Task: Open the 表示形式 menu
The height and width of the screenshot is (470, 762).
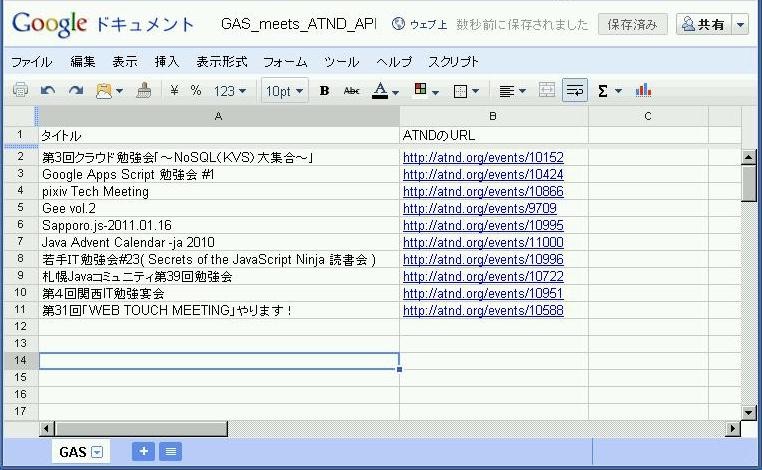Action: [x=222, y=62]
